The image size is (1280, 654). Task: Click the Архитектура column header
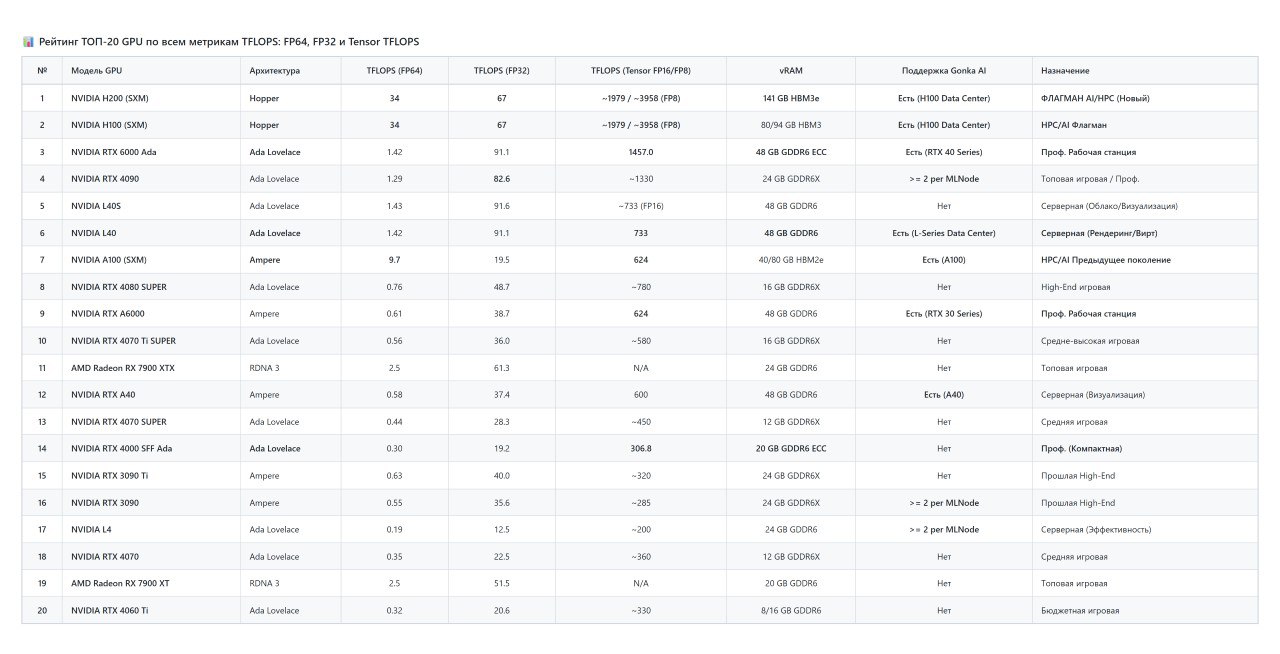click(290, 71)
